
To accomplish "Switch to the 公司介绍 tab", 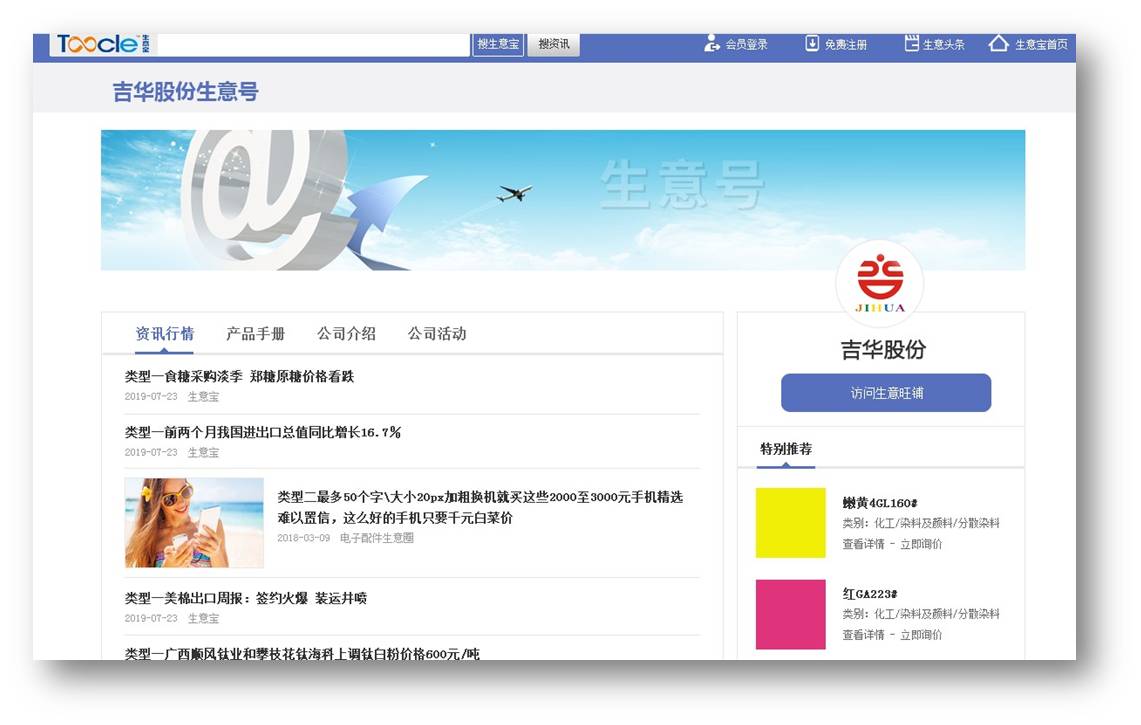I will (346, 333).
